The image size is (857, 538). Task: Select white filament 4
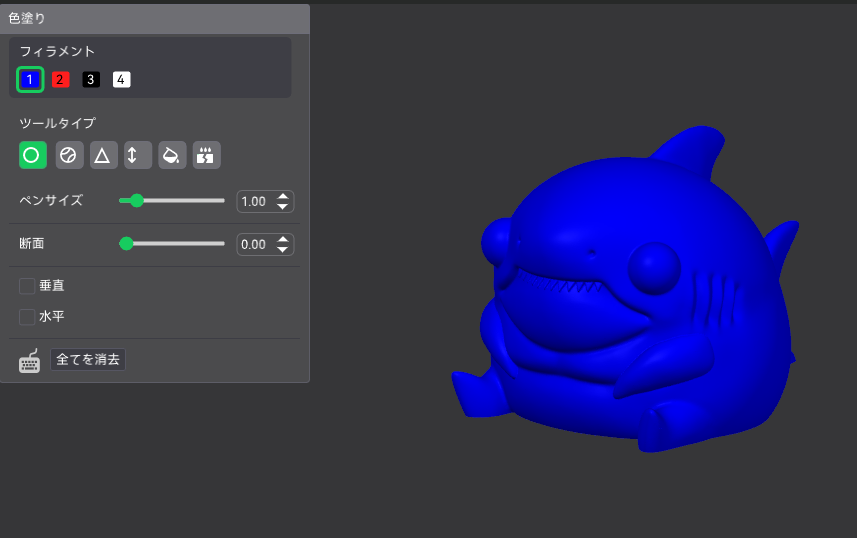pos(121,80)
